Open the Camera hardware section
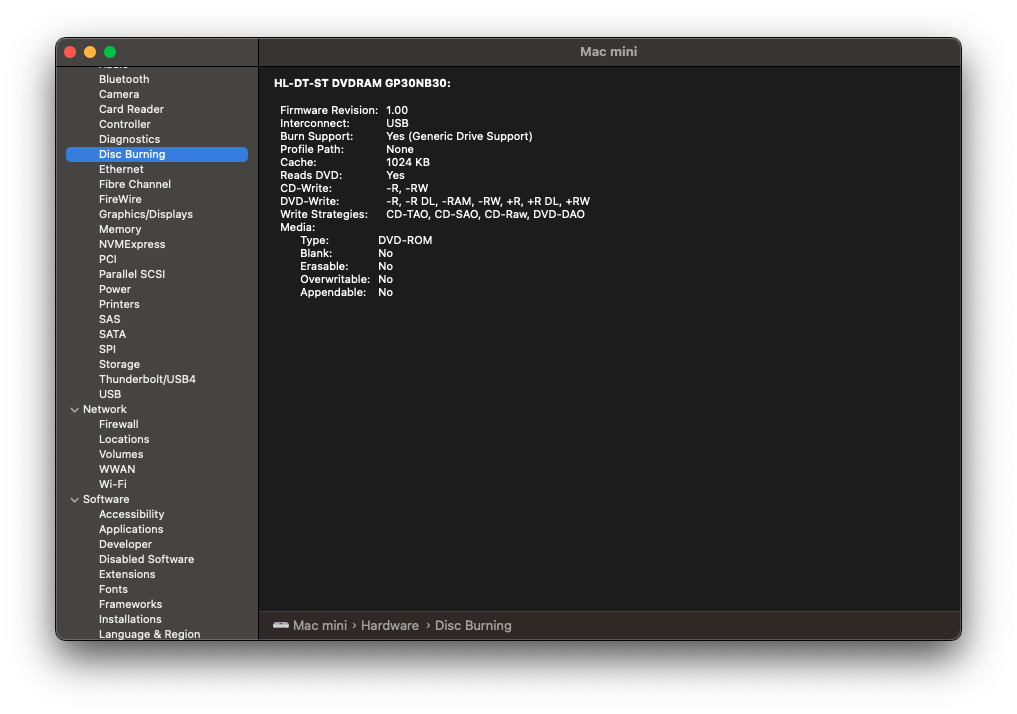The width and height of the screenshot is (1017, 714). point(119,94)
